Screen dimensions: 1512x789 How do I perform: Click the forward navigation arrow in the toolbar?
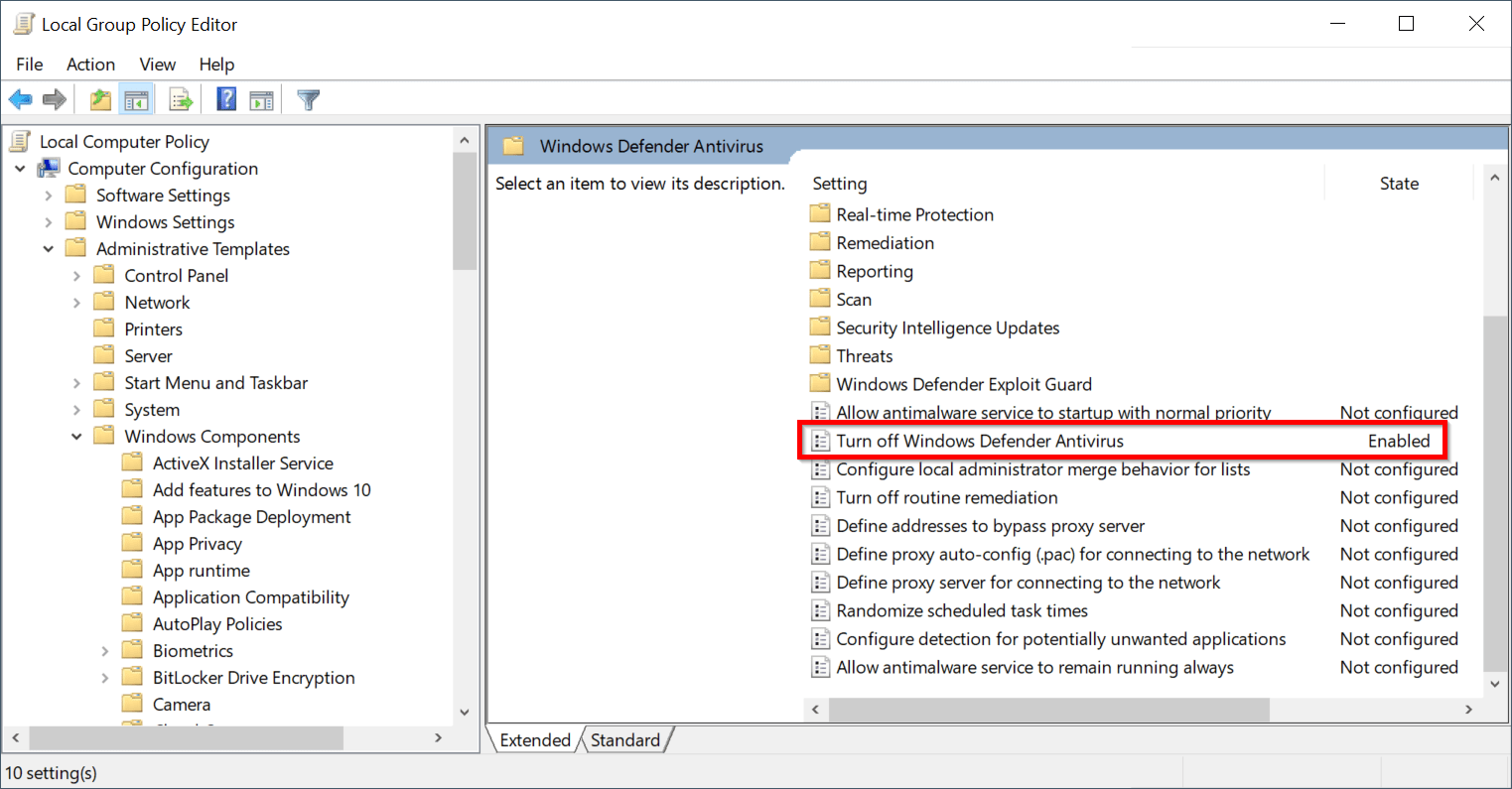tap(54, 98)
